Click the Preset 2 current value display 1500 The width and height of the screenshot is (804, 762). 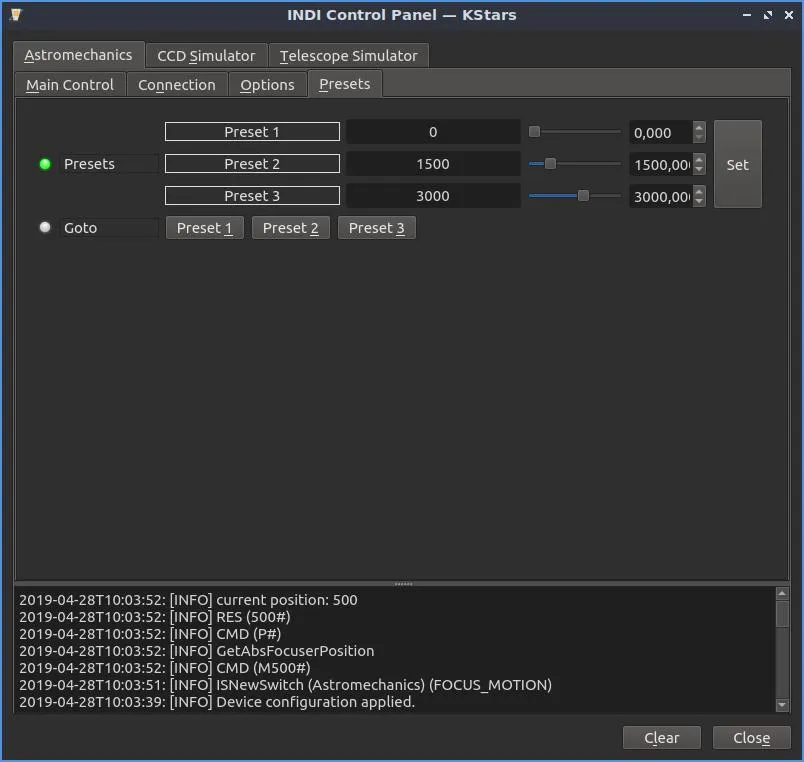(433, 164)
